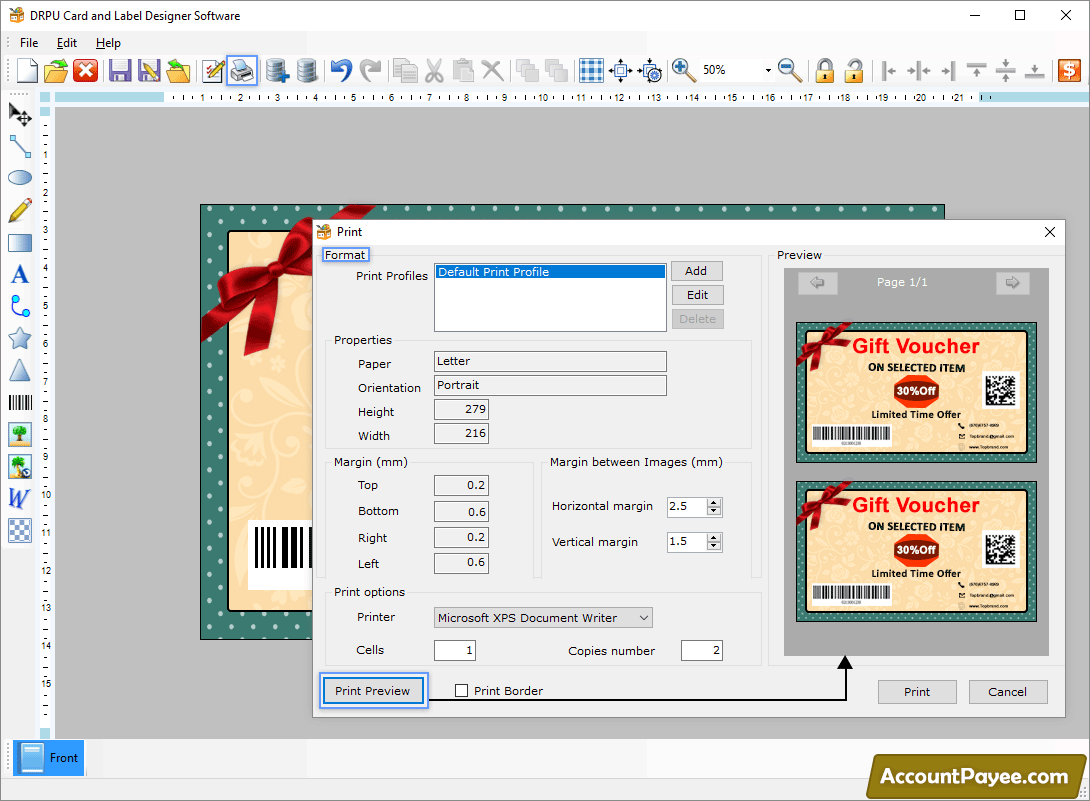Decrease Horizontal margin with down arrow
Screen dimensions: 1090x801
click(714, 511)
